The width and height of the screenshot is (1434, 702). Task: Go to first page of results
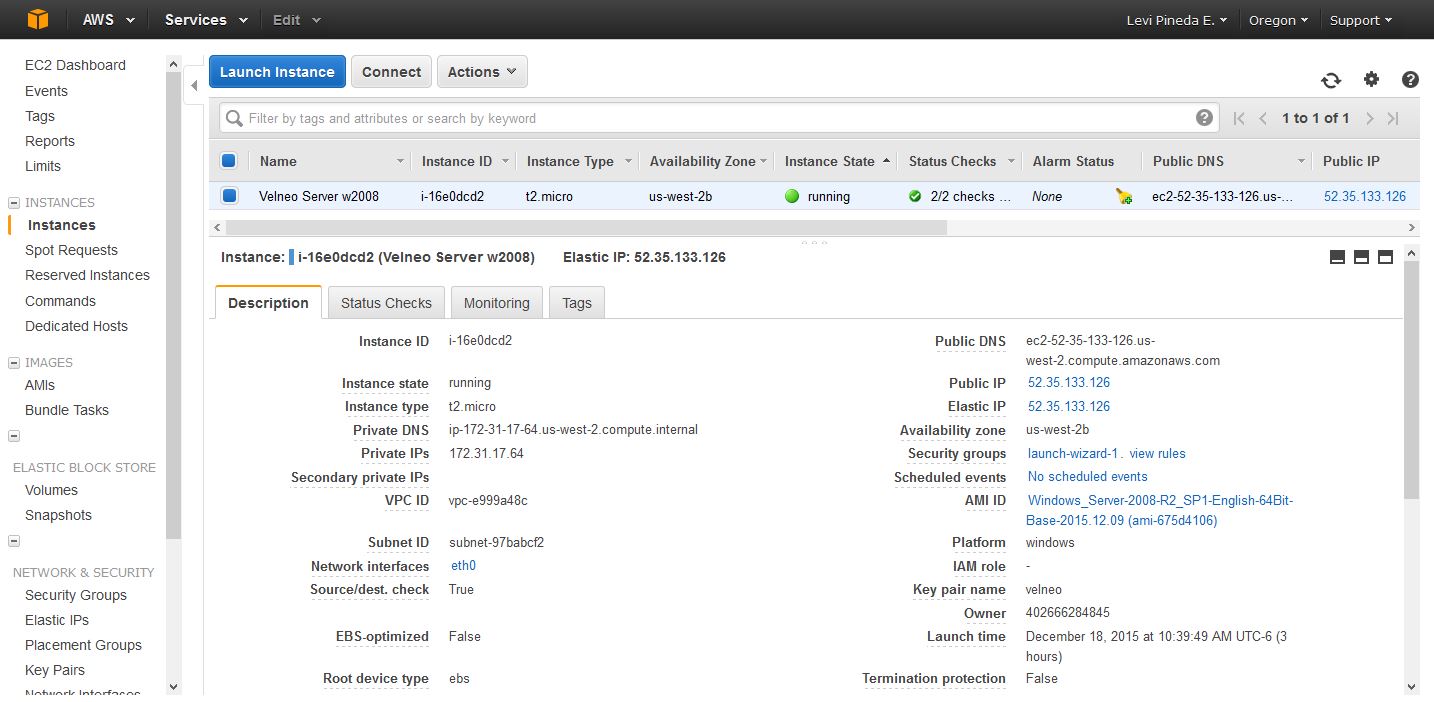[x=1239, y=118]
